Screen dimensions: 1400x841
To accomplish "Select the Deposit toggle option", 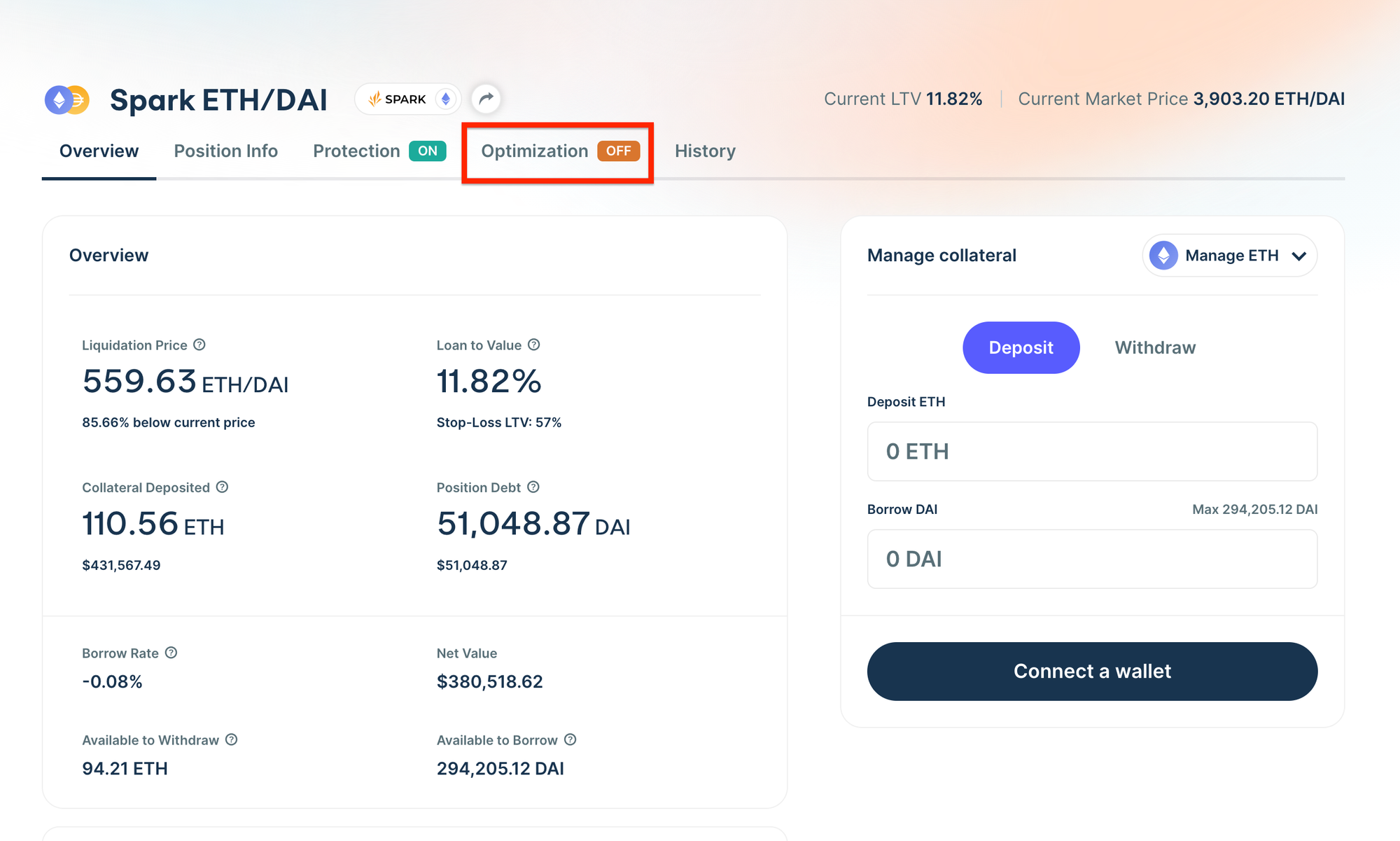I will [x=1021, y=347].
